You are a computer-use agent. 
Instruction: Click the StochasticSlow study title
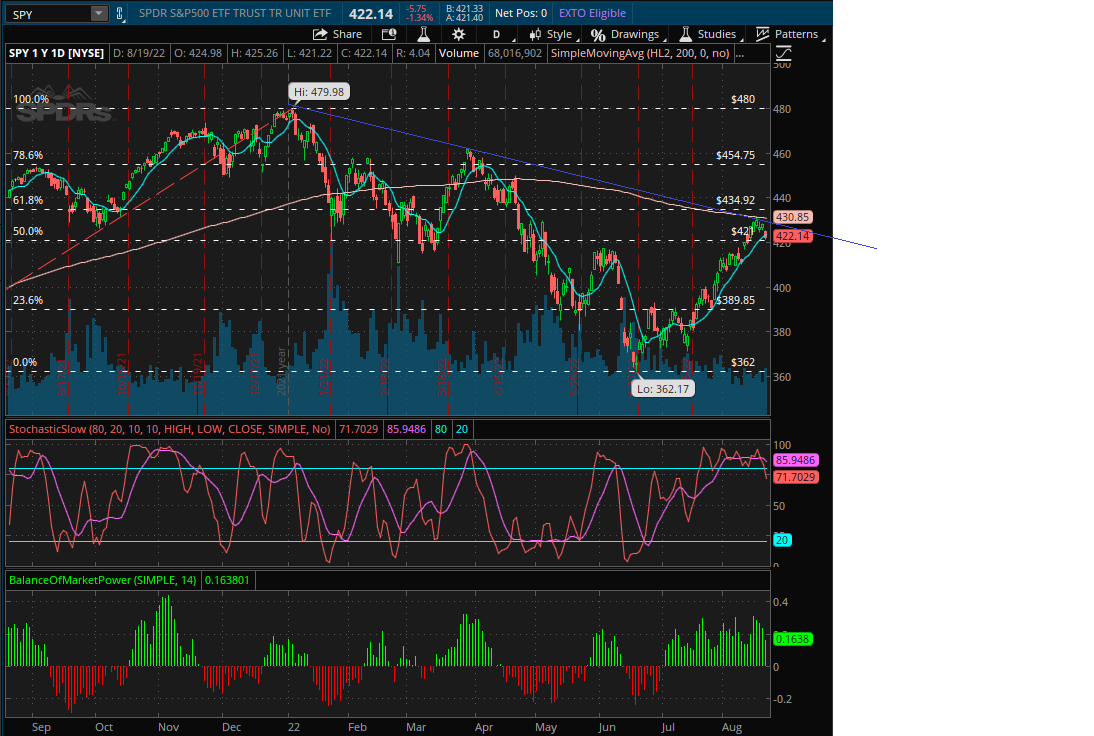170,429
